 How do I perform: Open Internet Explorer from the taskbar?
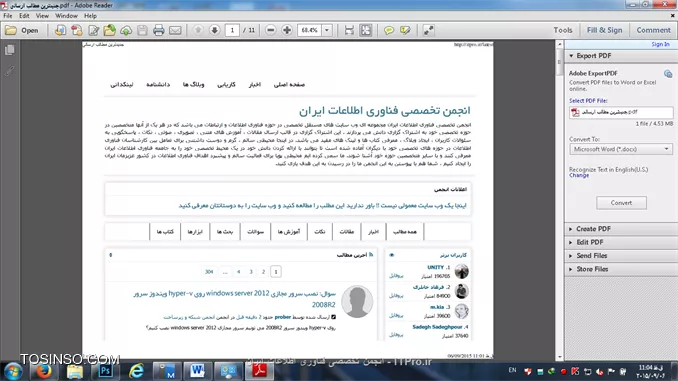click(136, 371)
